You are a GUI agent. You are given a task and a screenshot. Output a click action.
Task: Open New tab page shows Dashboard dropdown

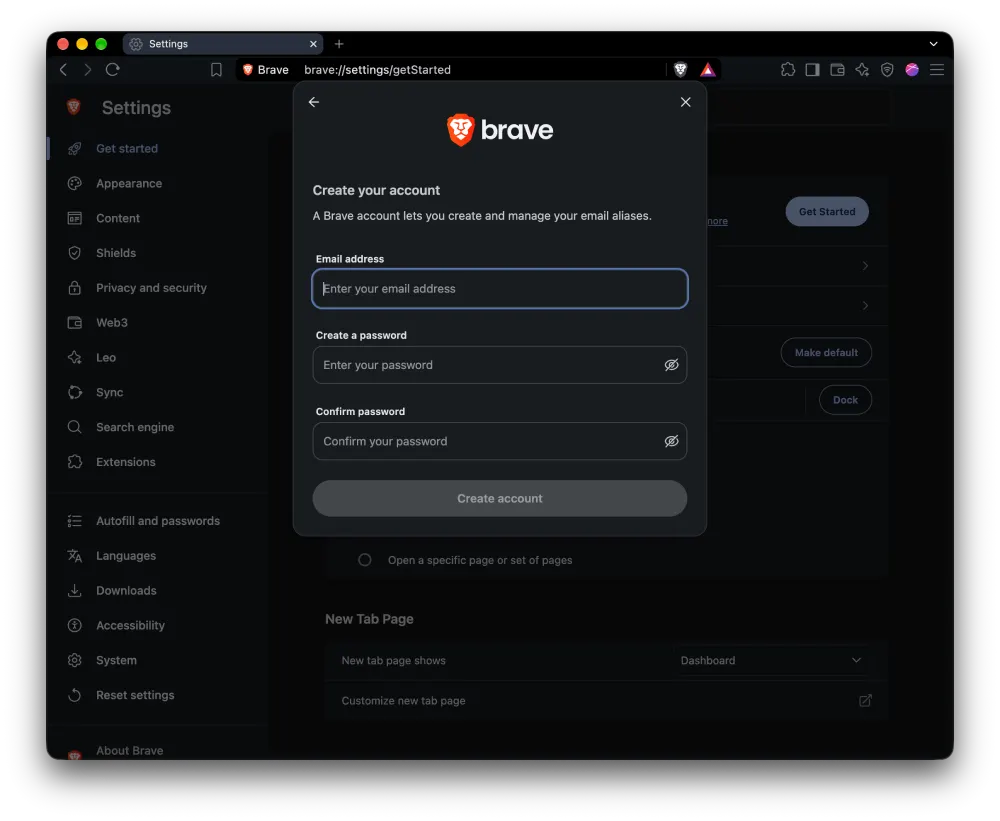770,660
